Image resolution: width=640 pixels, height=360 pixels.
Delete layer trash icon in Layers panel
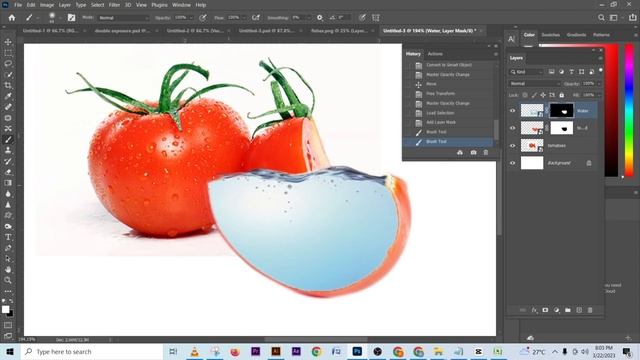click(x=590, y=310)
